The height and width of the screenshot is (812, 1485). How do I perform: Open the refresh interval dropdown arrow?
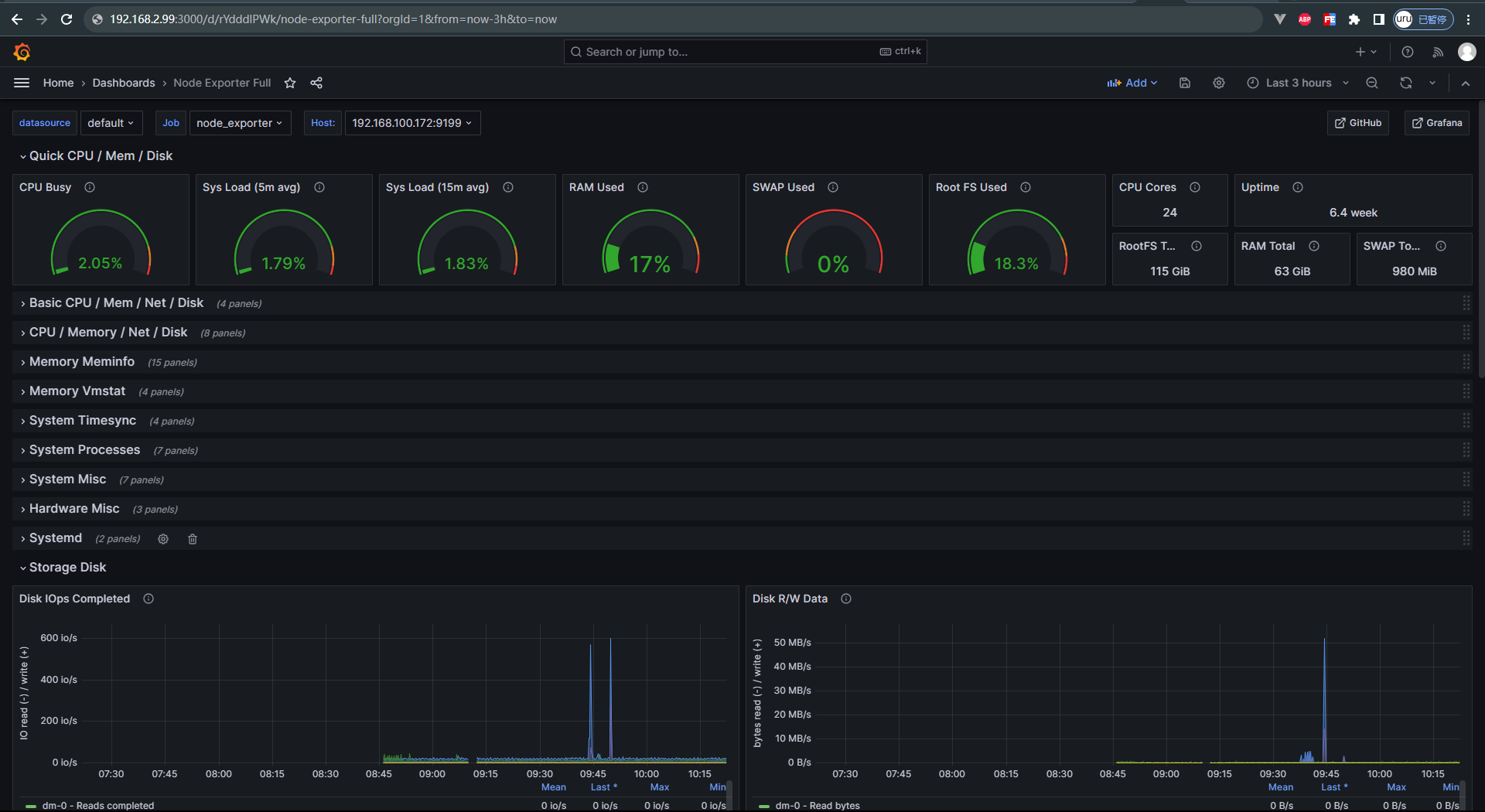point(1432,83)
